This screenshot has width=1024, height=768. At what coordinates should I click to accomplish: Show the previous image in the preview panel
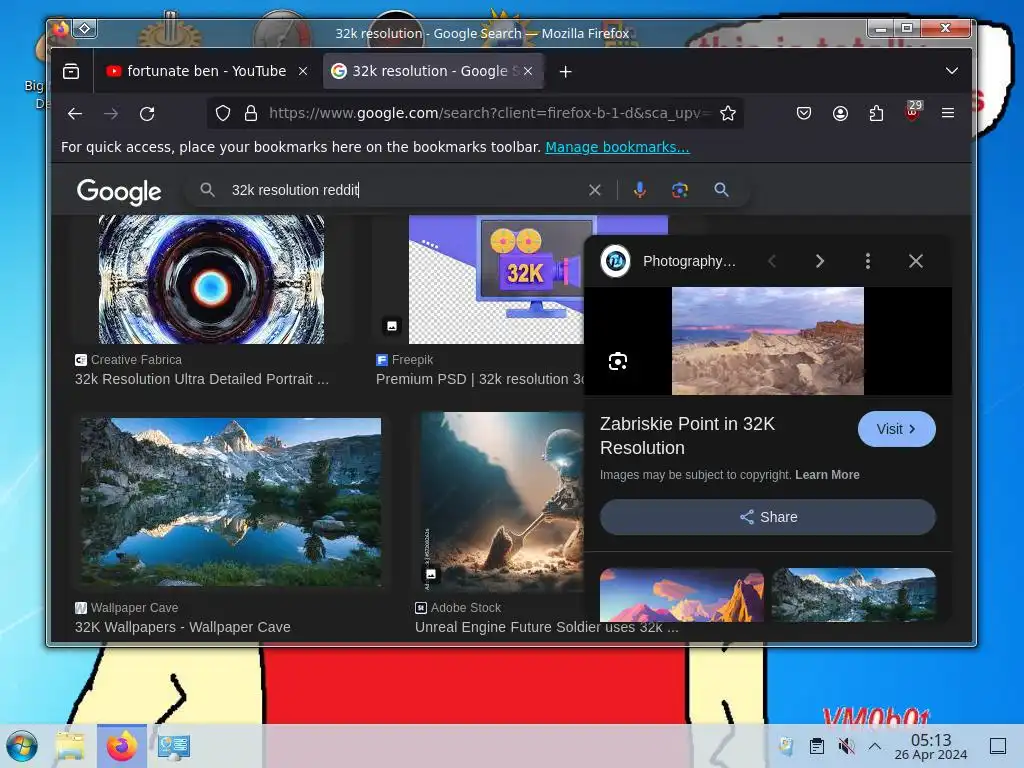773,261
